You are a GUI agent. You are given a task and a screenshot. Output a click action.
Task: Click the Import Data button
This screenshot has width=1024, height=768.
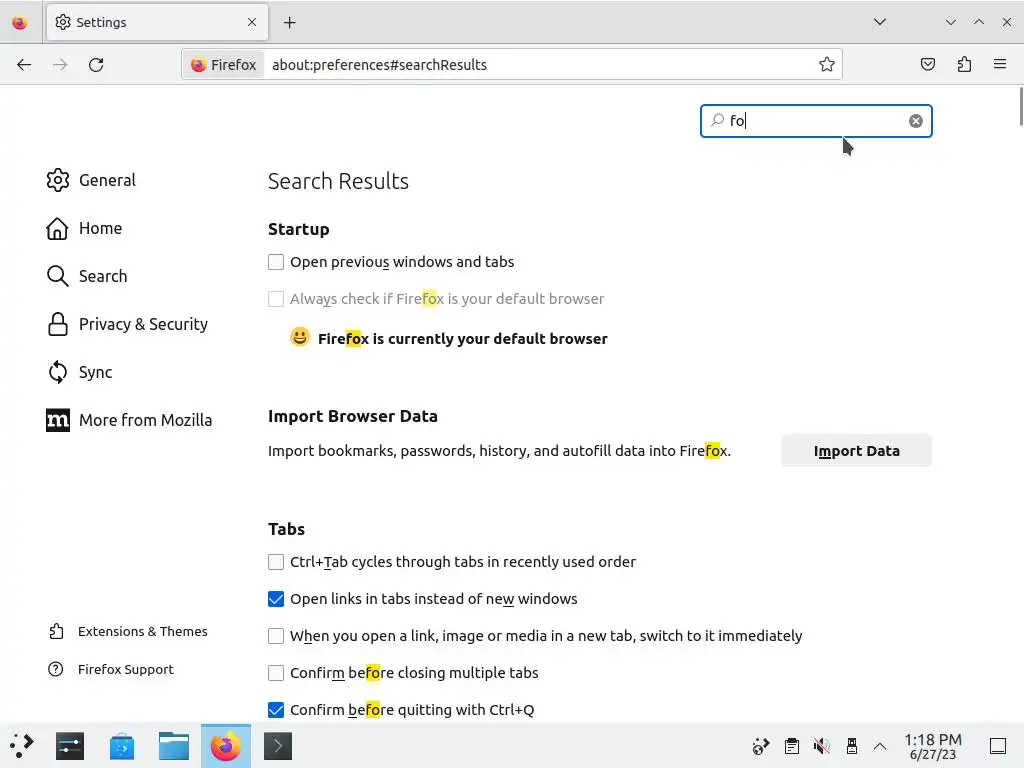(x=856, y=451)
